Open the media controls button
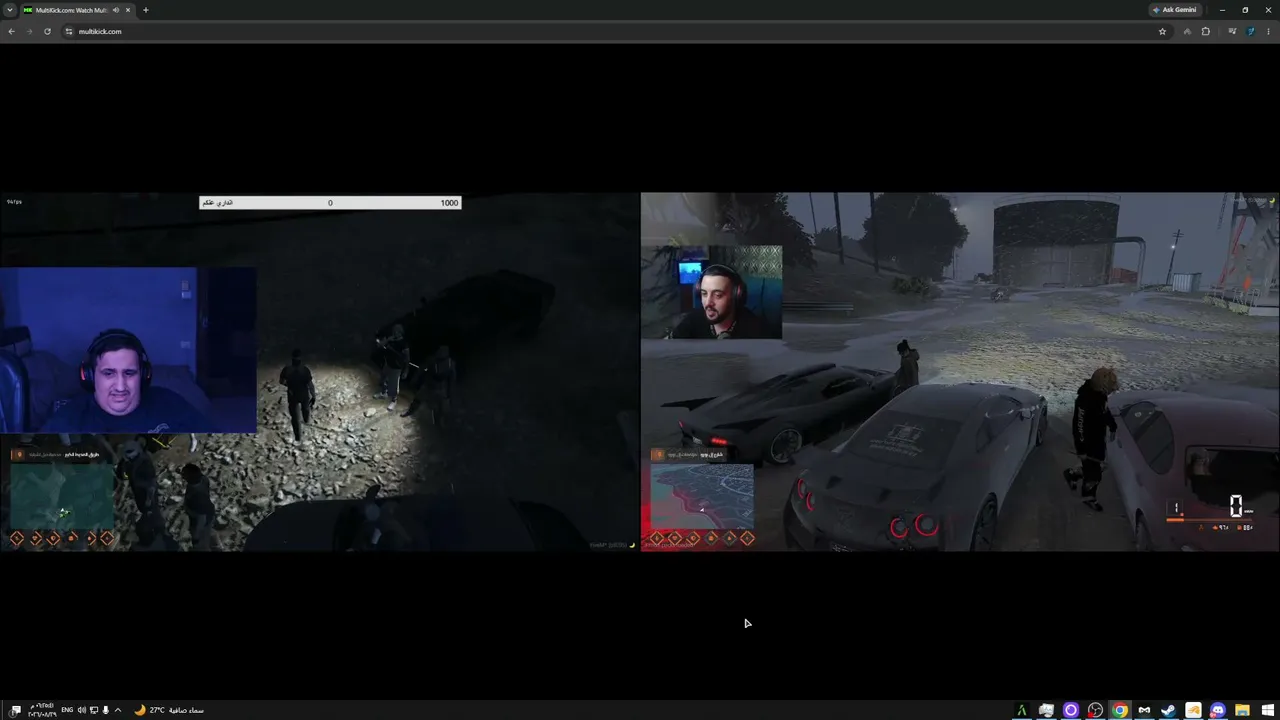 (1232, 31)
